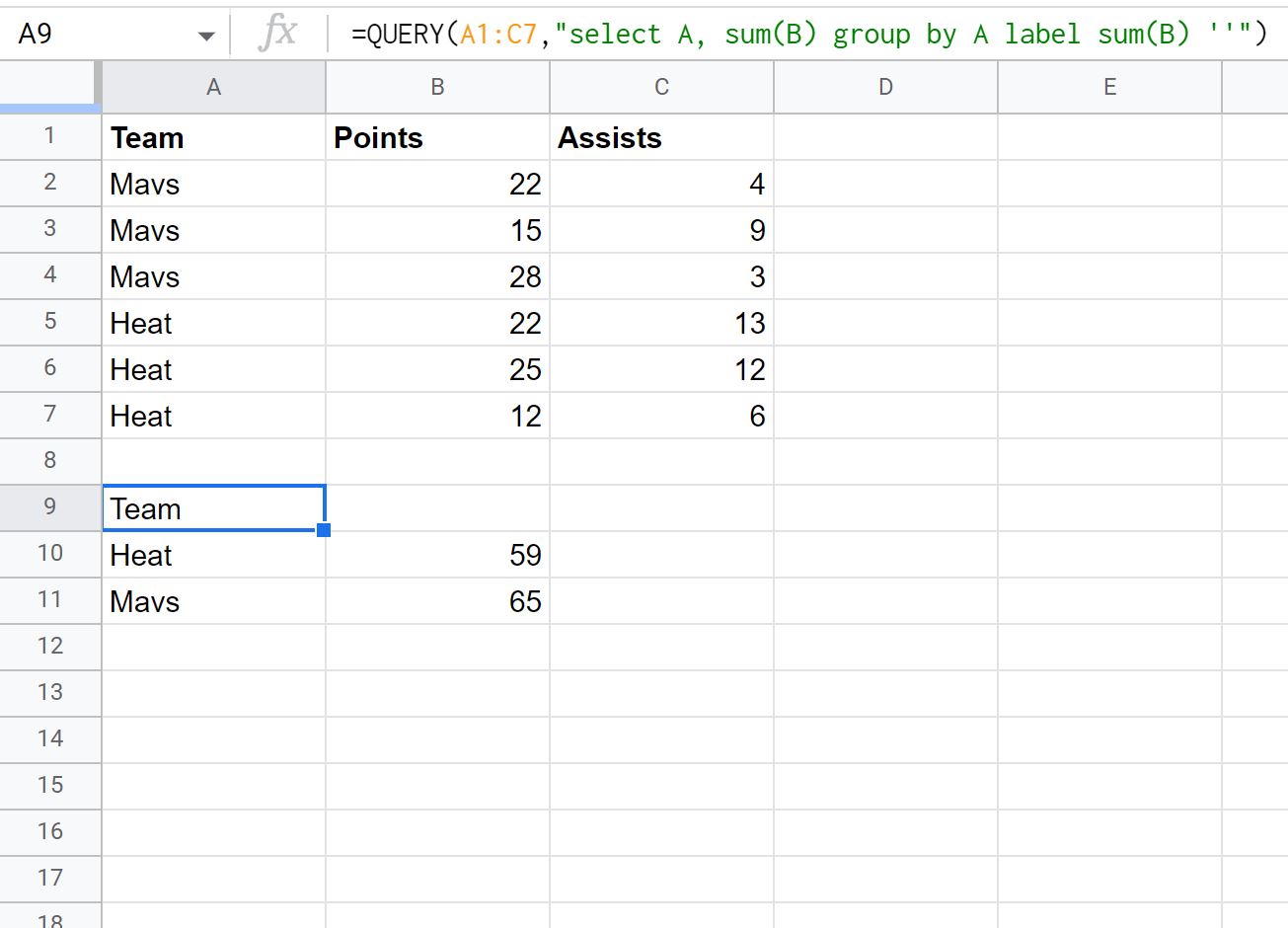Select column C header
Image resolution: width=1288 pixels, height=928 pixels.
click(661, 87)
